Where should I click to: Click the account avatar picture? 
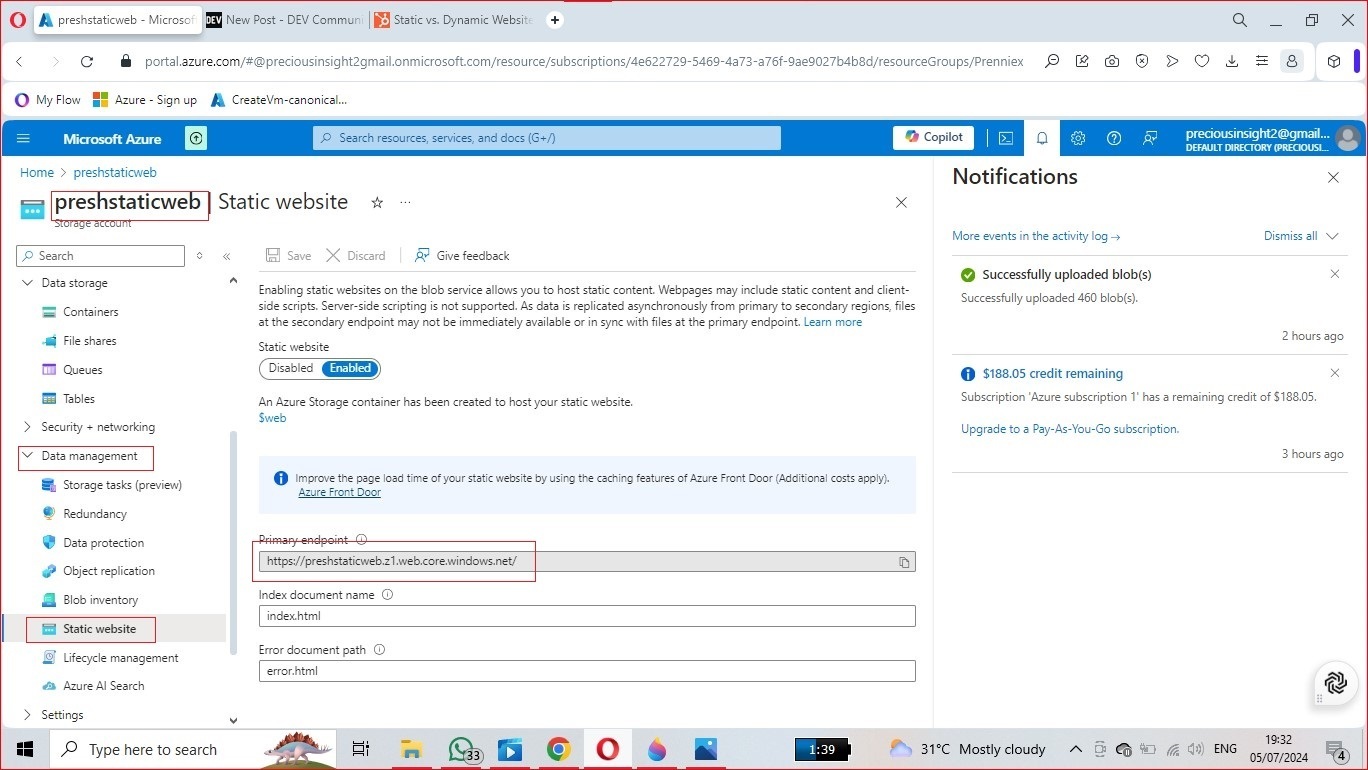1347,139
